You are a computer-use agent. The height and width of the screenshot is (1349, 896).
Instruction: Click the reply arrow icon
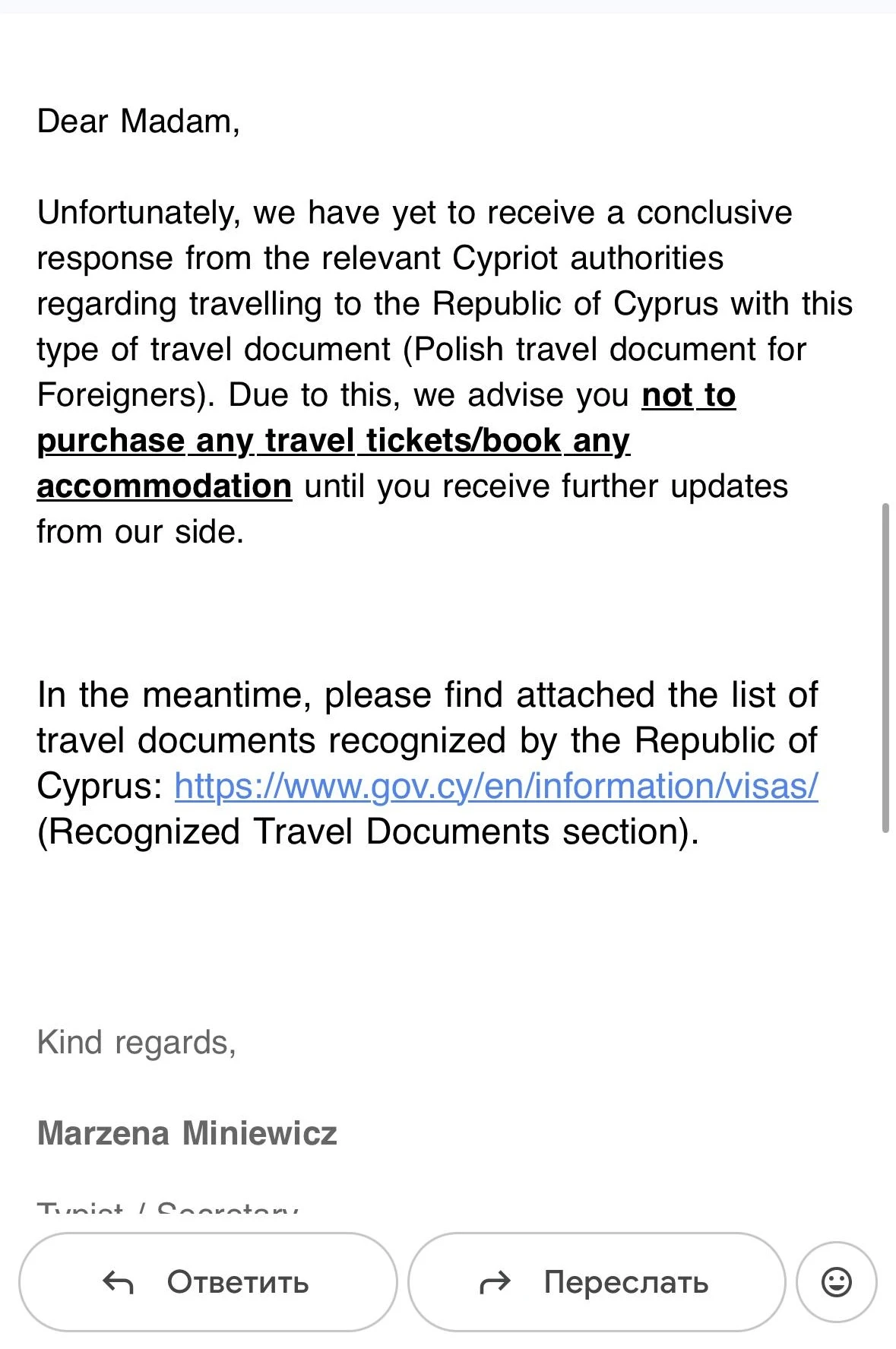click(118, 1283)
